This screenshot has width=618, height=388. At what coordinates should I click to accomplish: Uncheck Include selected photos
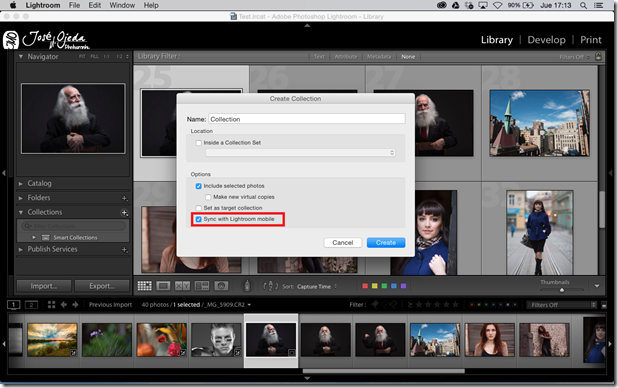point(199,186)
